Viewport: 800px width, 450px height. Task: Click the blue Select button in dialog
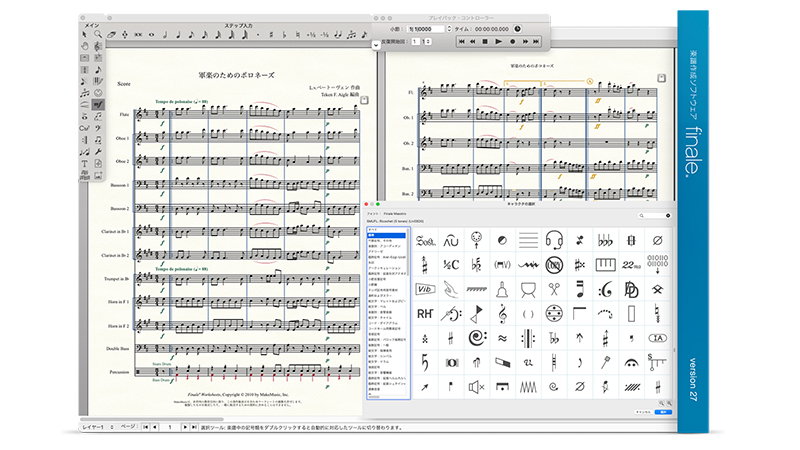point(663,412)
